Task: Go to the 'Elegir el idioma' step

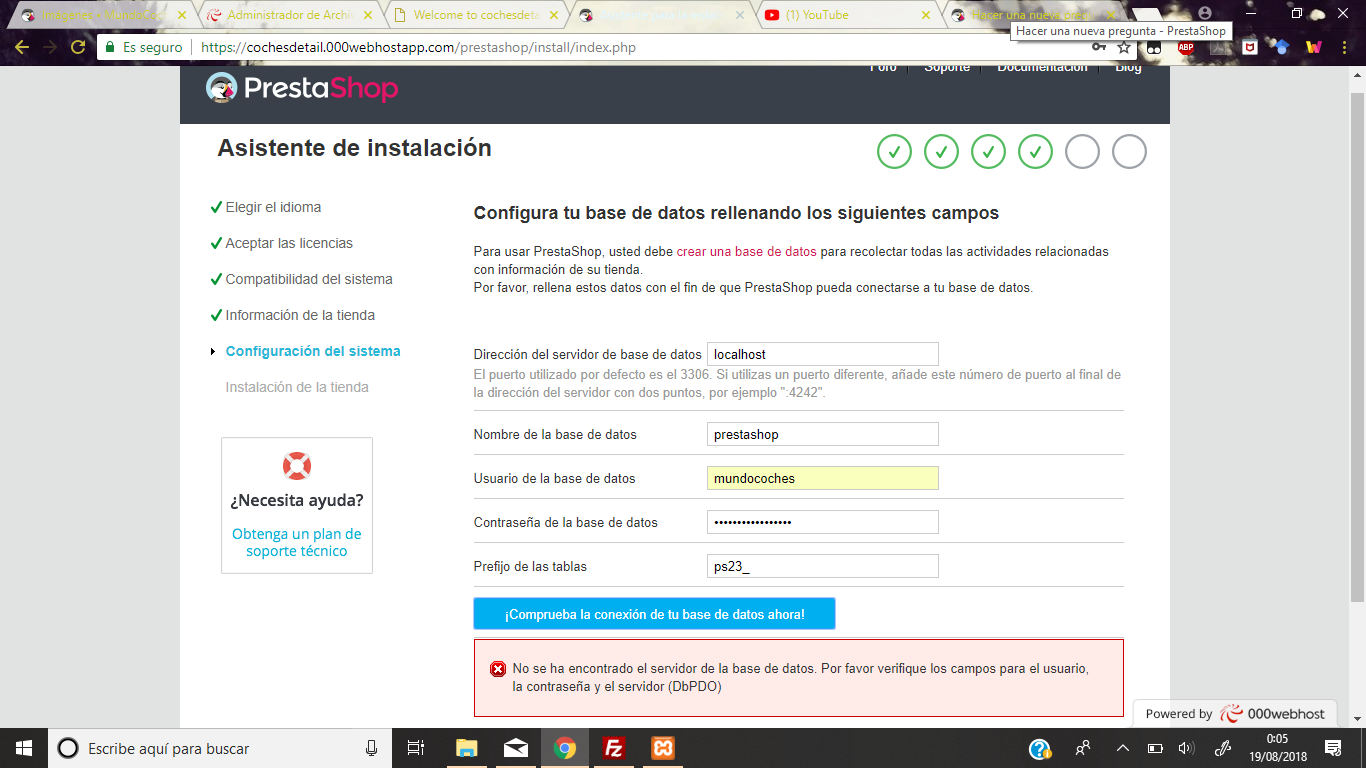Action: click(273, 207)
